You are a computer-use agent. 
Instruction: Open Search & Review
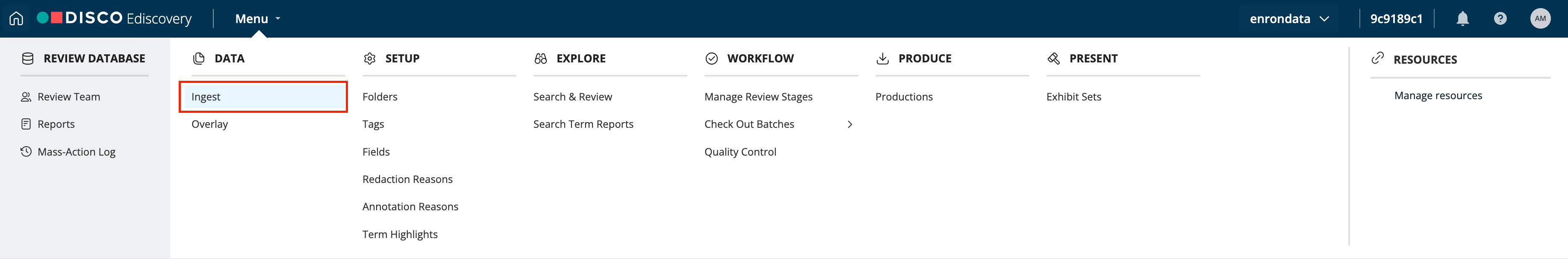coord(572,97)
